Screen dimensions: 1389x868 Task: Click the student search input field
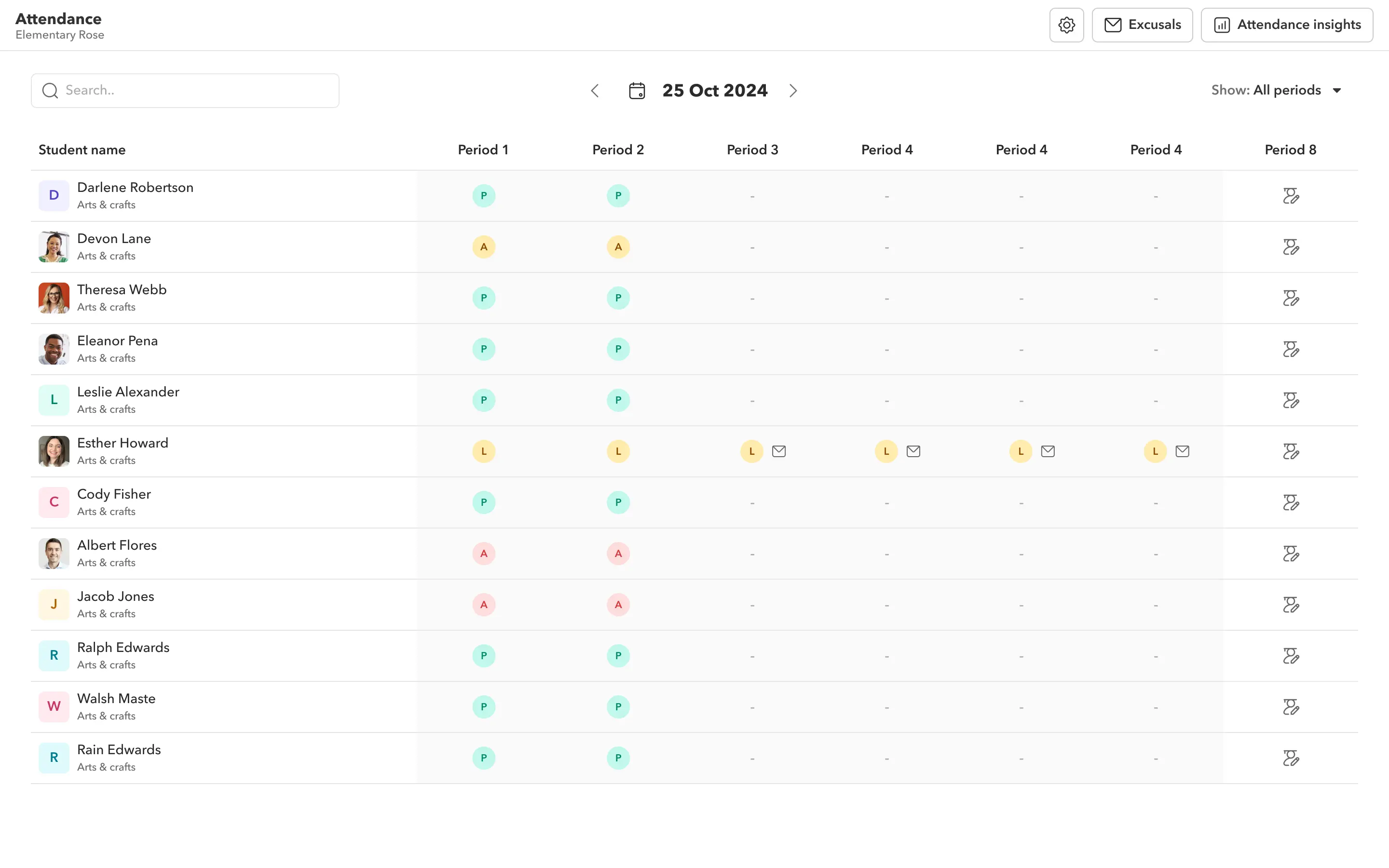pos(185,90)
